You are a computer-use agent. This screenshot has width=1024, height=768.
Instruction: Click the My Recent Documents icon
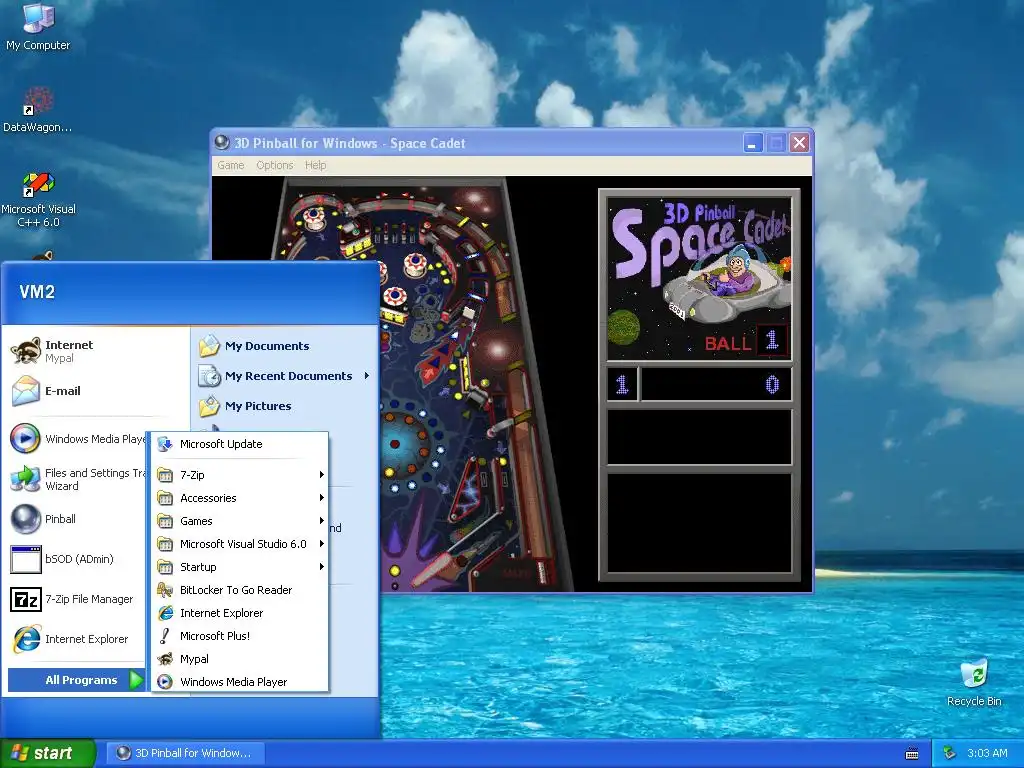(210, 376)
